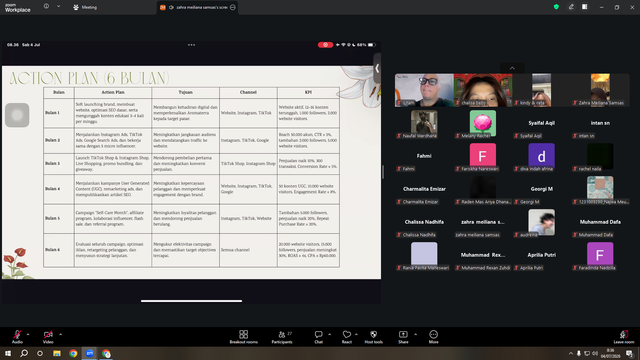
Task: Click the info icon beside Zoom Workplace
Action: (x=46, y=7)
